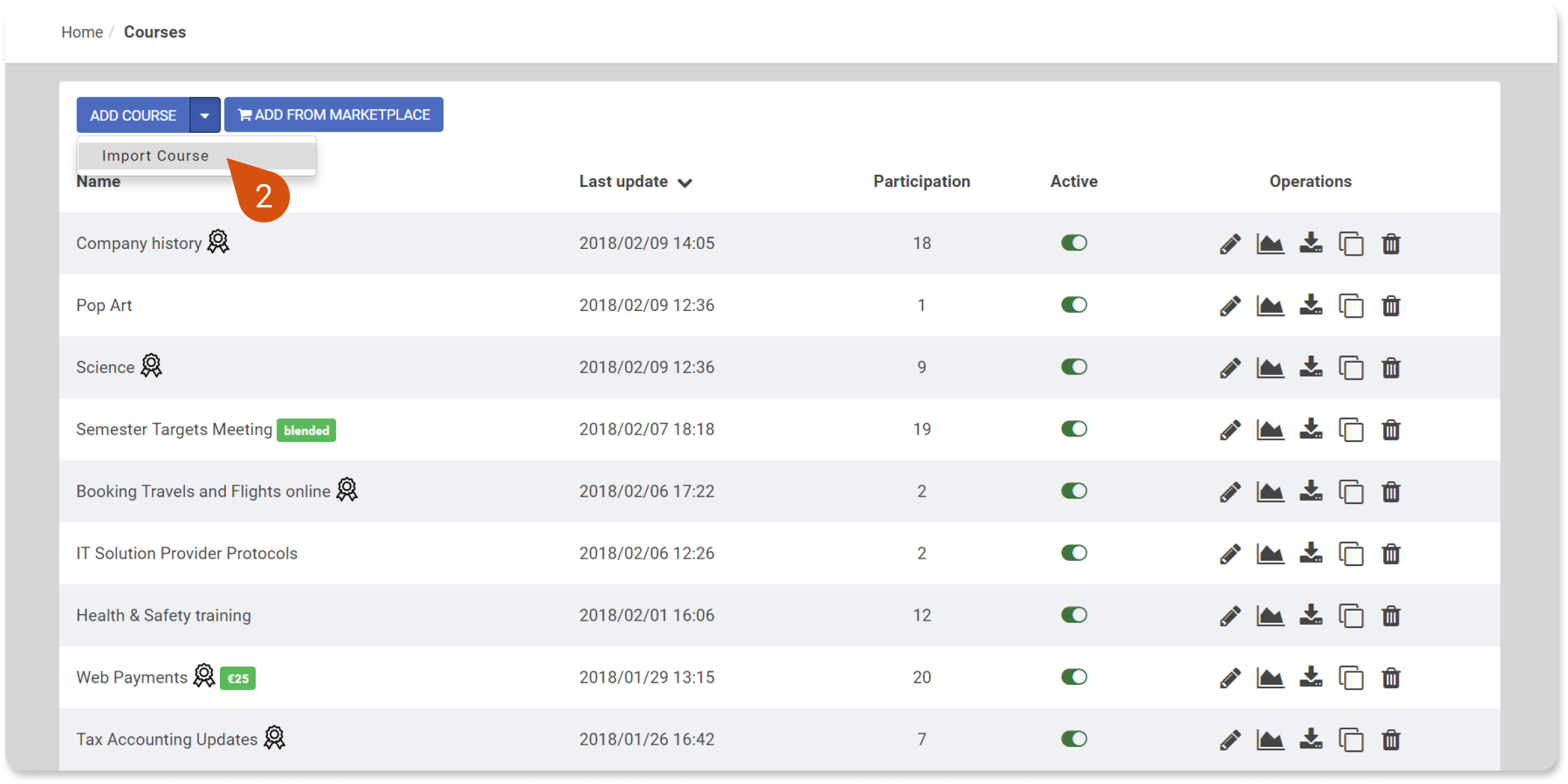The image size is (1568, 784).
Task: Toggle Semester Targets Meeting active switch
Action: pos(1073,429)
